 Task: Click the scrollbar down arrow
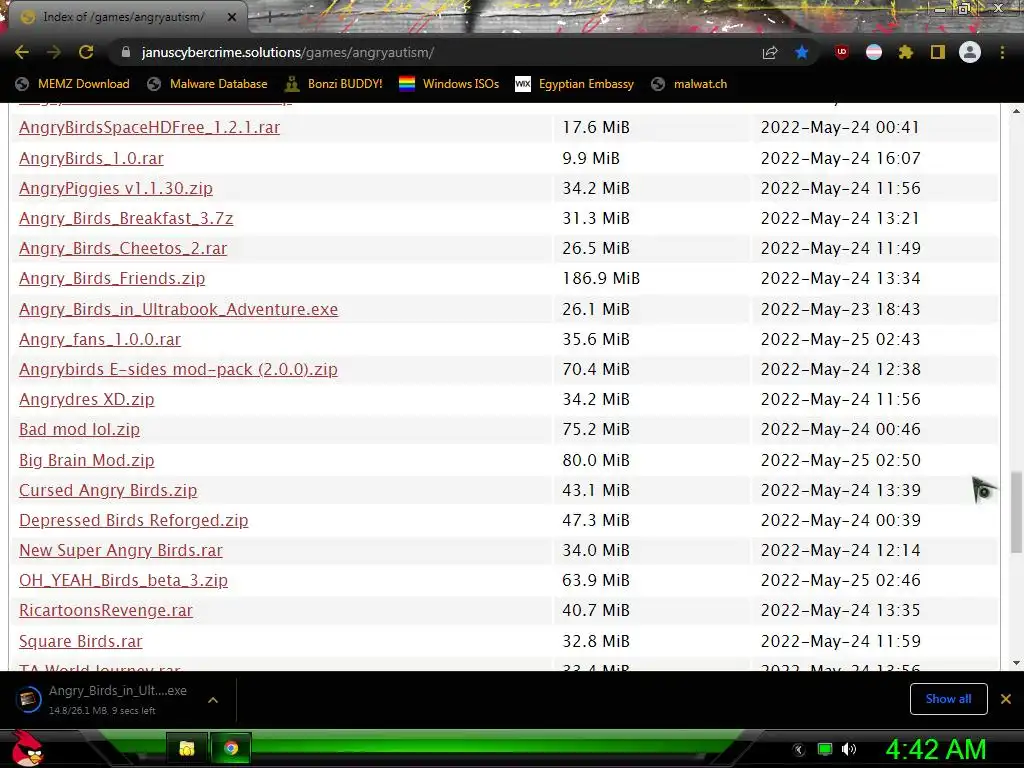point(1016,663)
